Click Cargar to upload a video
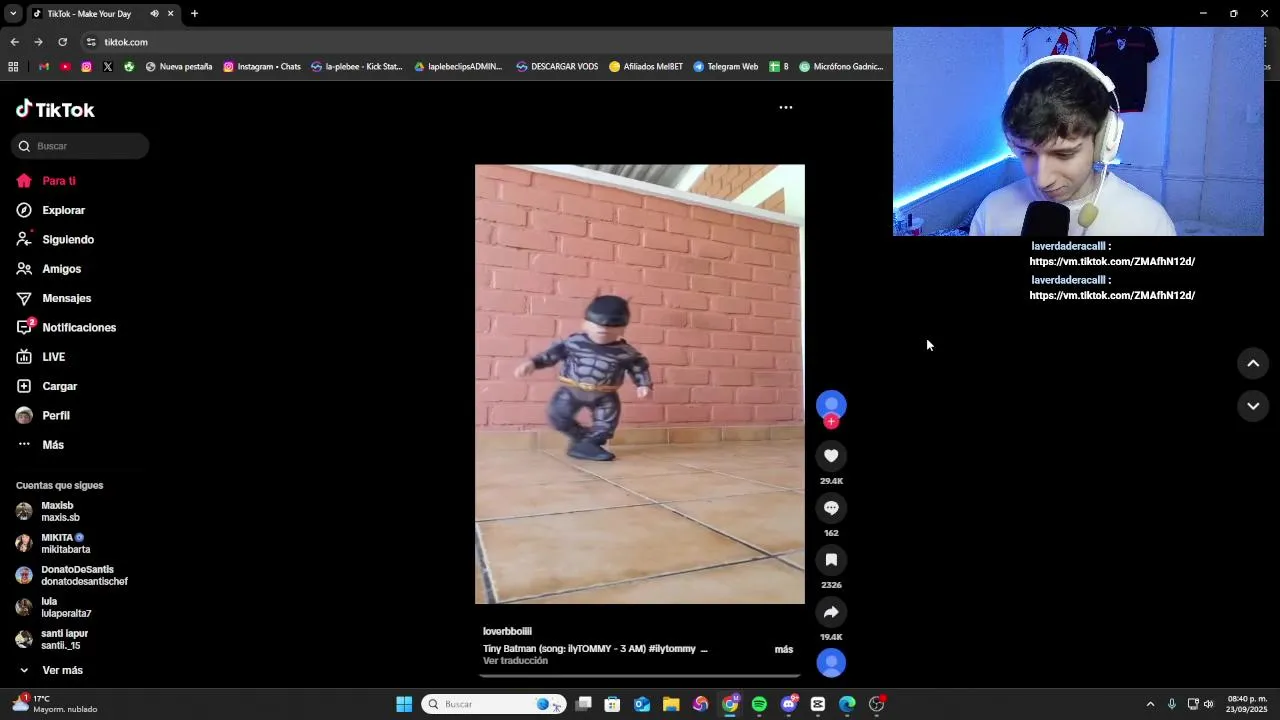Image resolution: width=1280 pixels, height=720 pixels. click(47, 386)
